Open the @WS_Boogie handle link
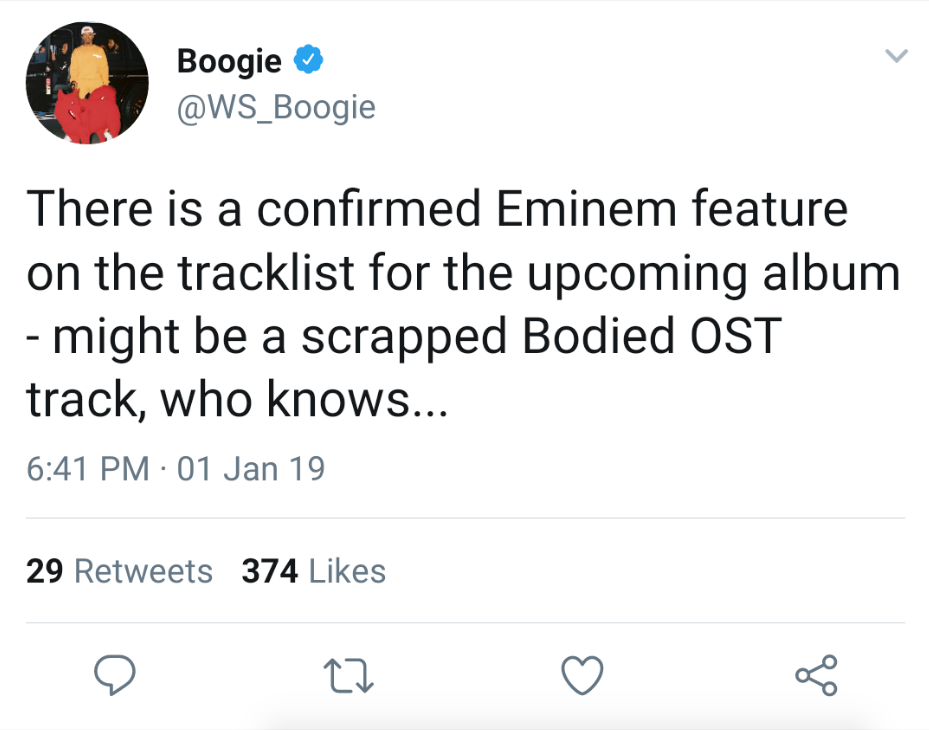This screenshot has width=929, height=730. point(276,107)
